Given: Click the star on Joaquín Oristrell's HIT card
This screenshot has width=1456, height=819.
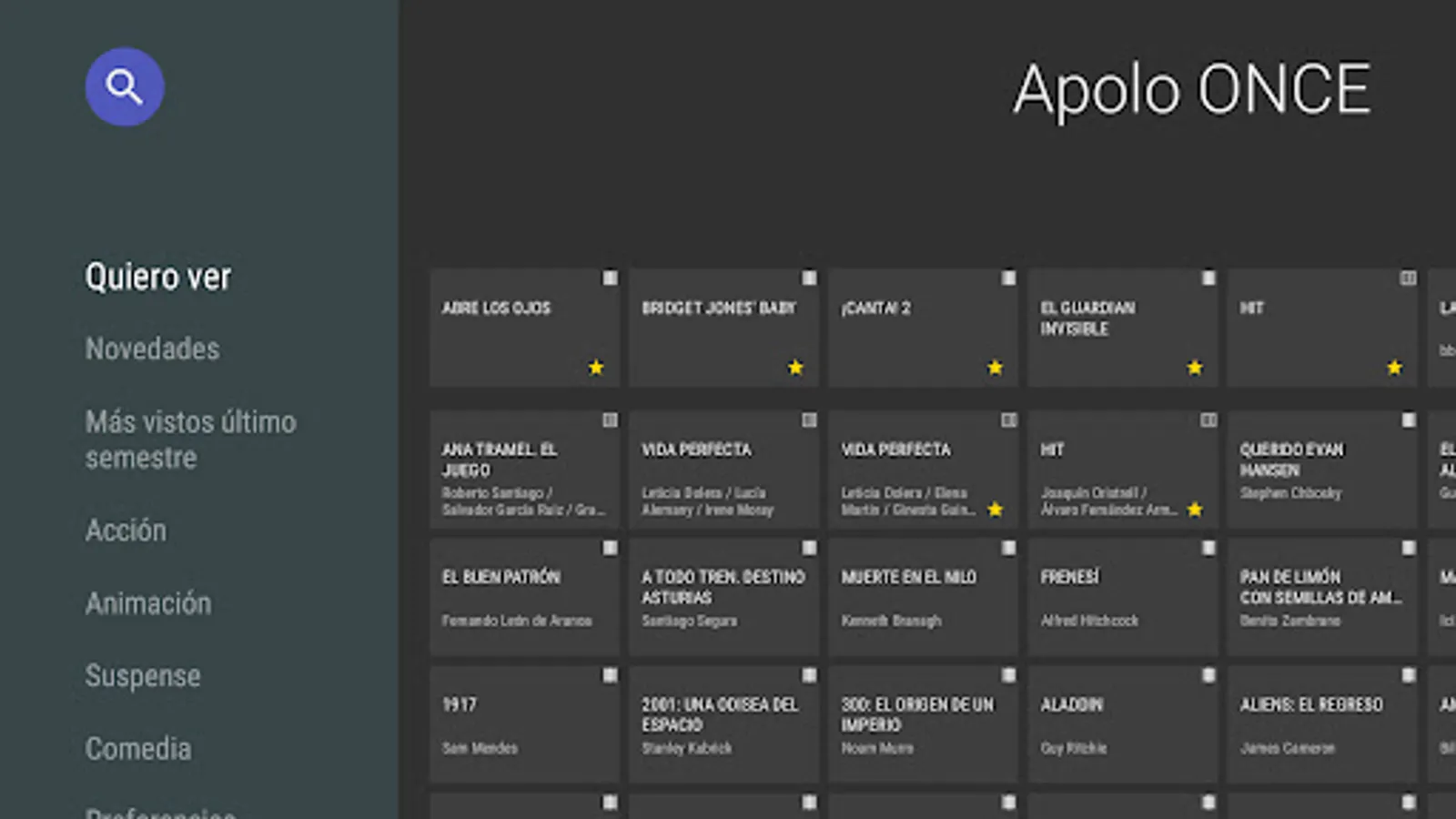Looking at the screenshot, I should (x=1195, y=510).
